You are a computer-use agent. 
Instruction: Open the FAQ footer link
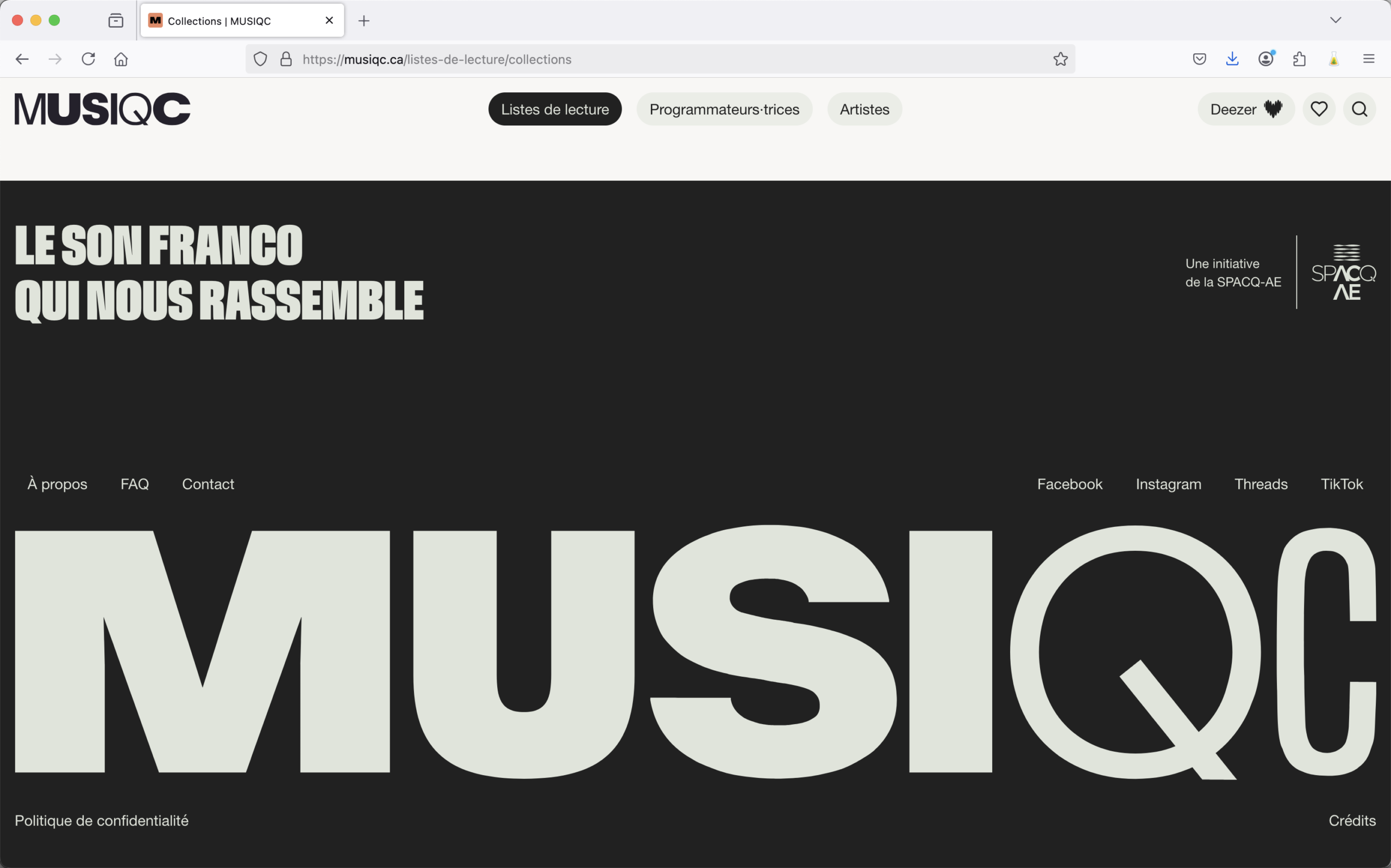point(135,484)
